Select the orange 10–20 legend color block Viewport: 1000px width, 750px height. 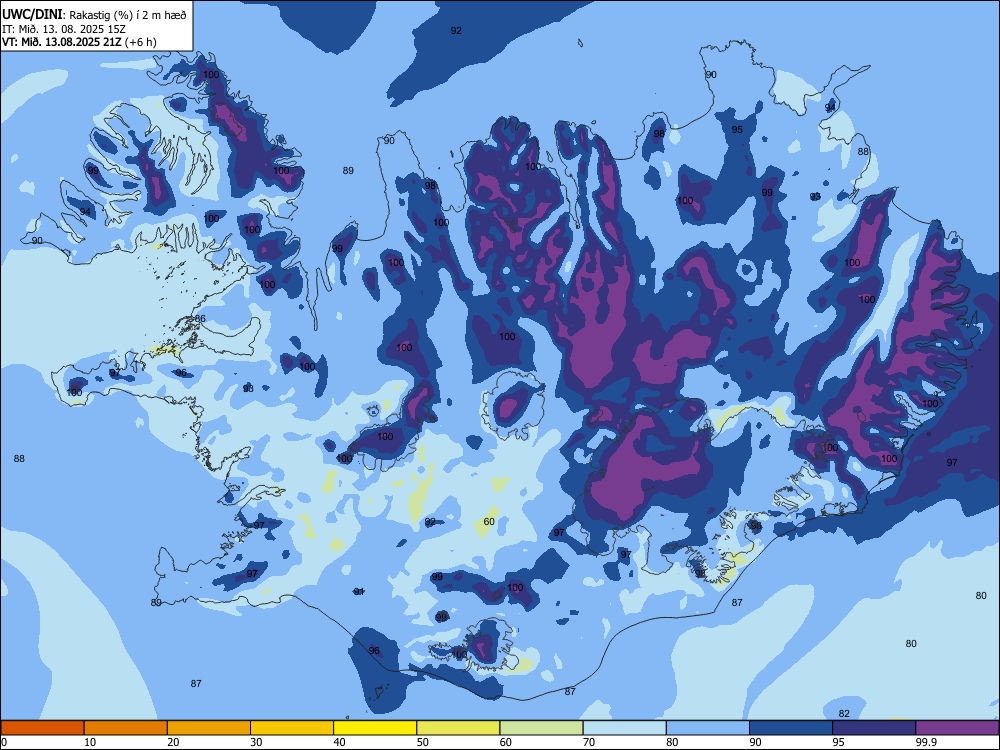126,728
